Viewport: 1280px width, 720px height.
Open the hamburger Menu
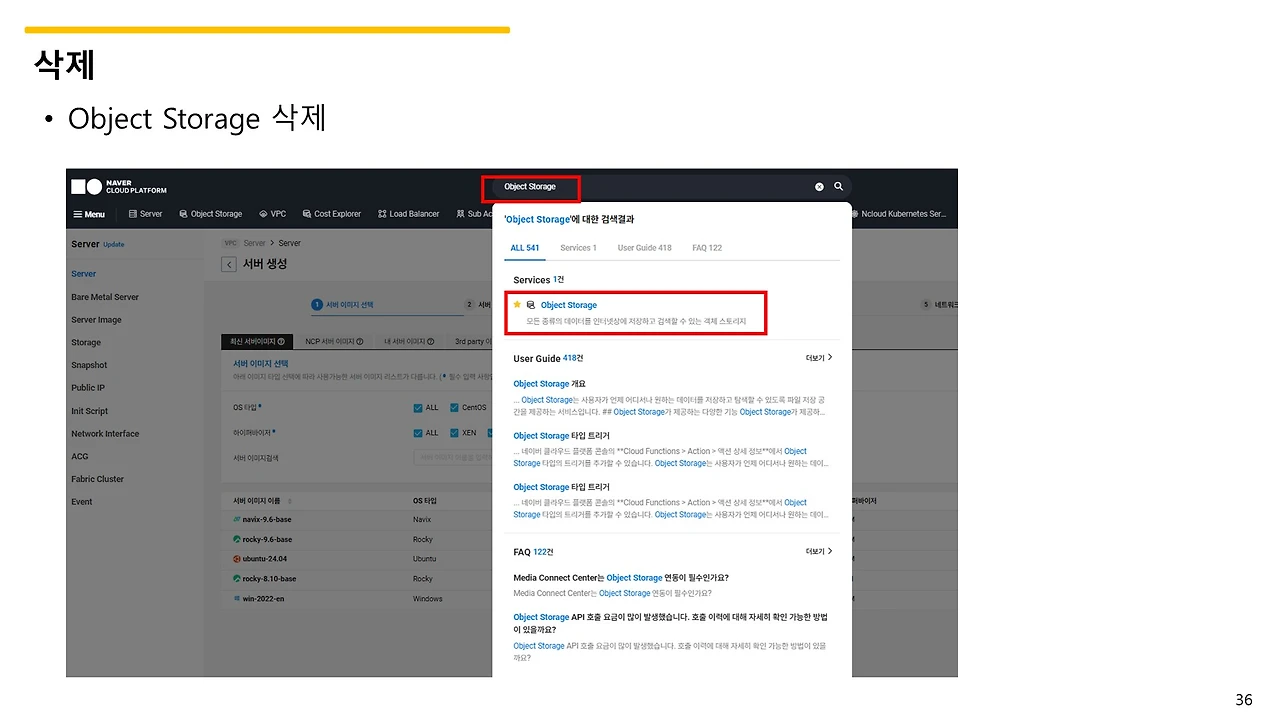89,214
